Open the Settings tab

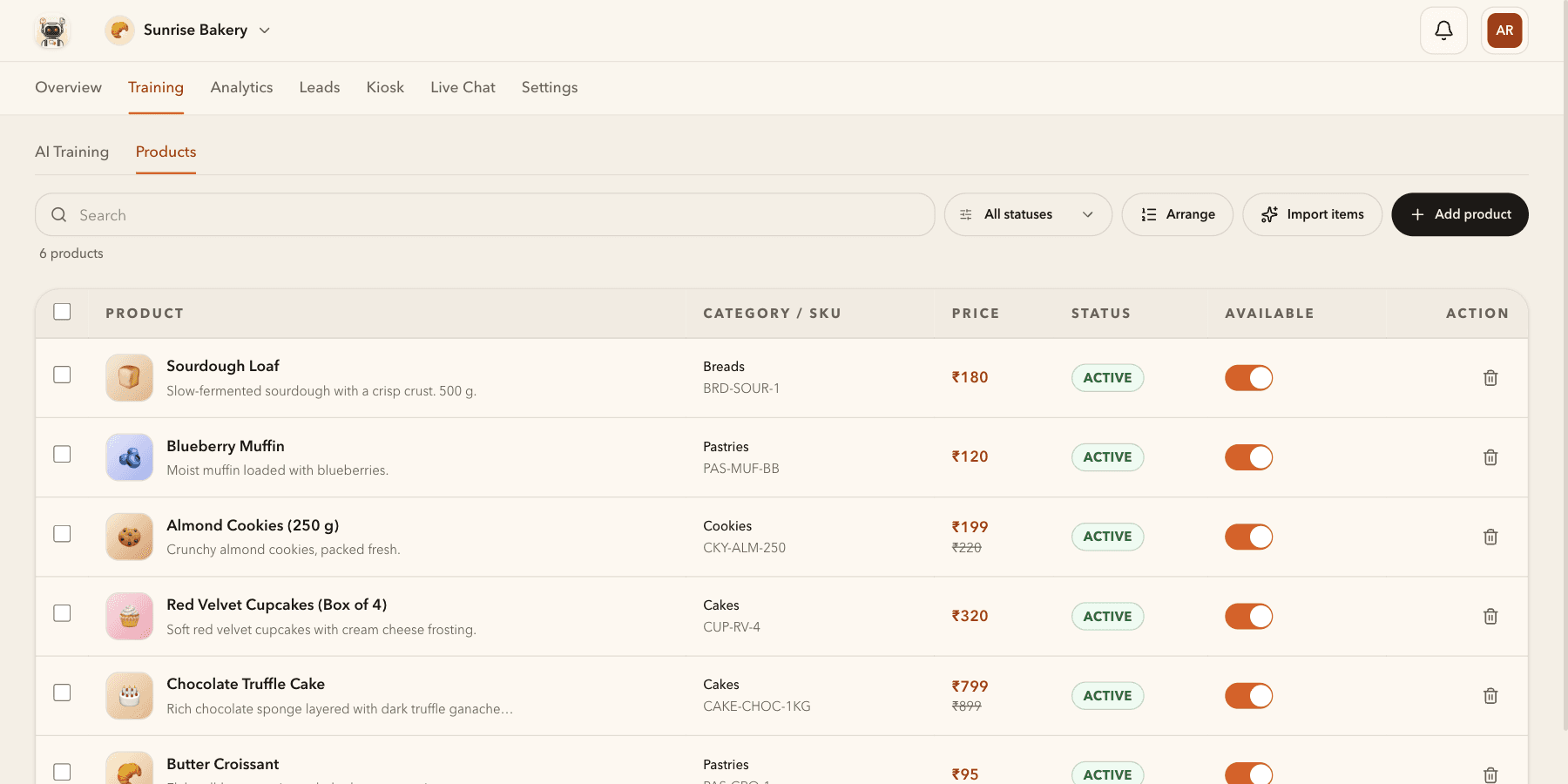click(550, 87)
